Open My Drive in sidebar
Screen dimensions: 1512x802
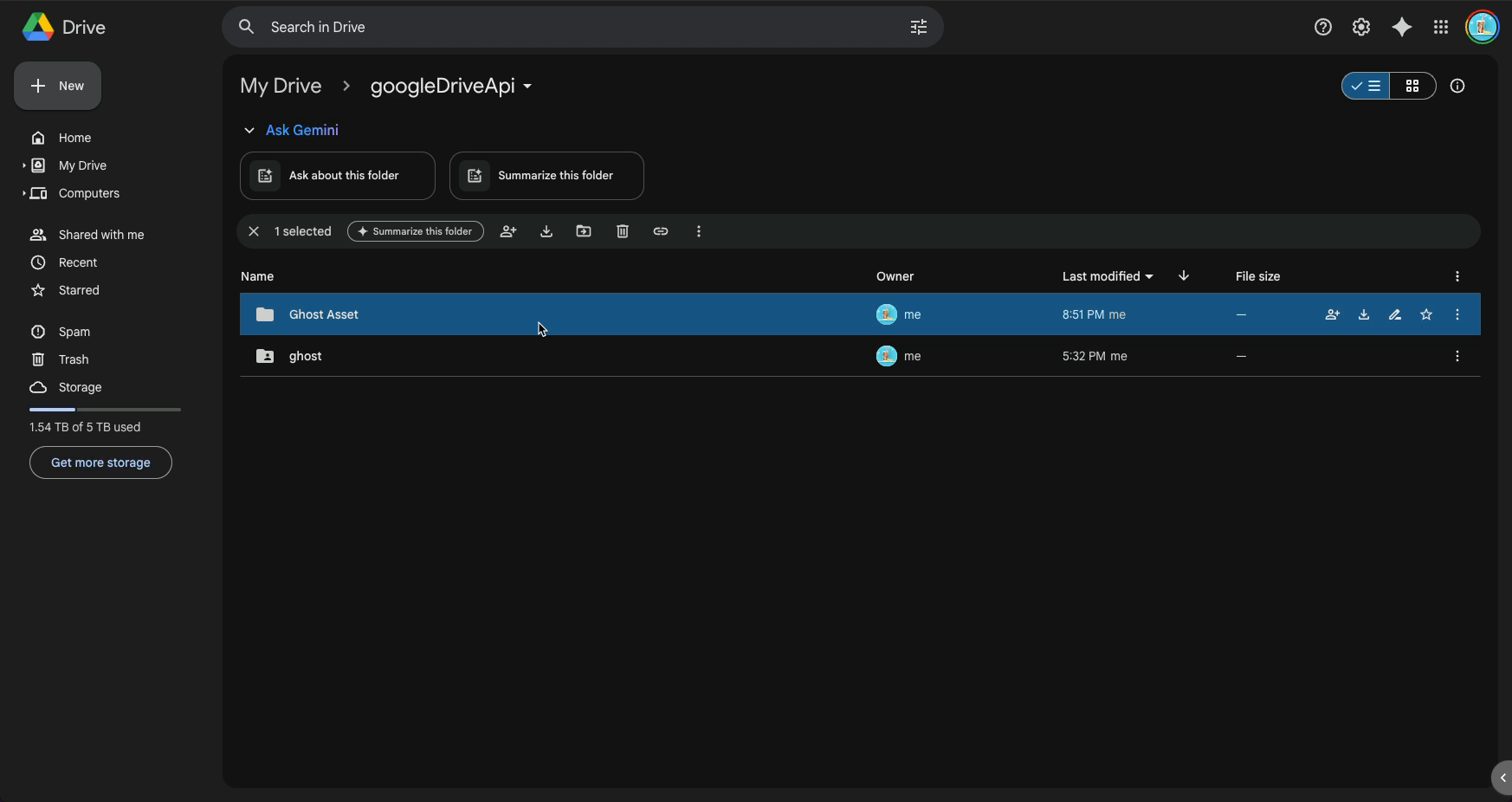[82, 165]
